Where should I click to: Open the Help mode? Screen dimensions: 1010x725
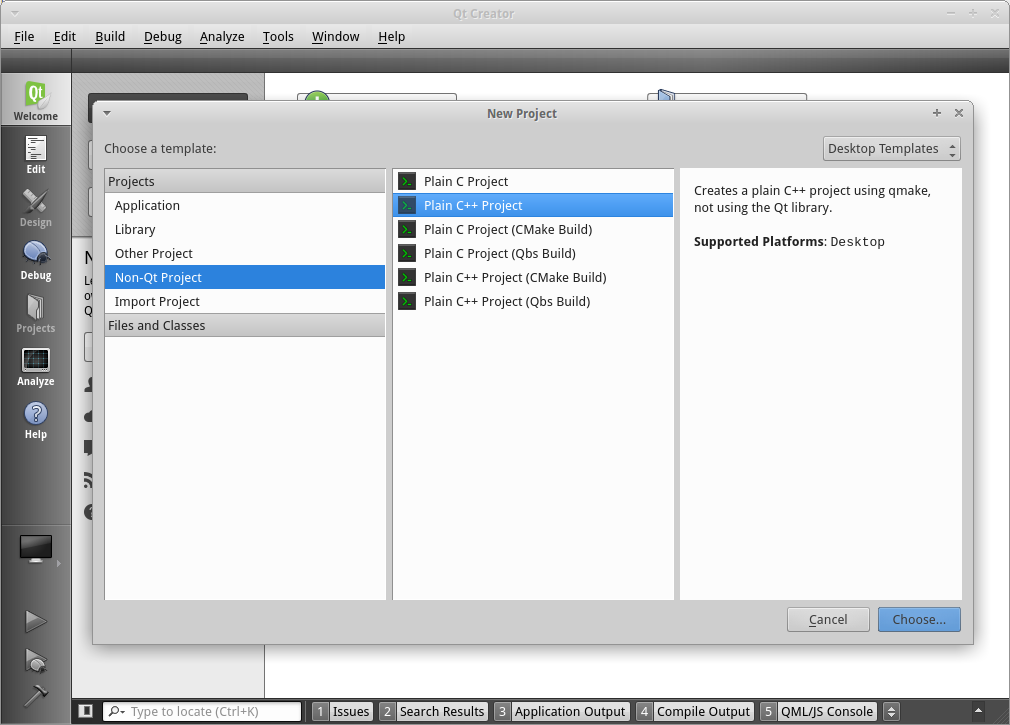point(36,419)
